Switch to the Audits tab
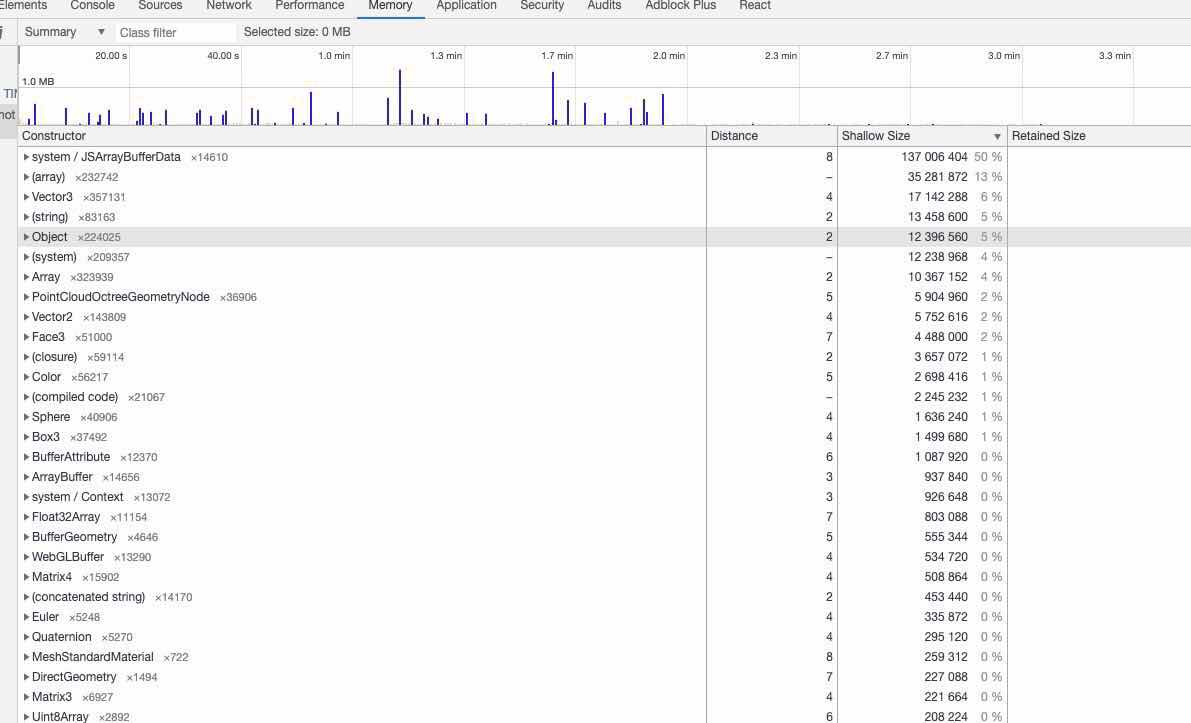Screen dimensions: 1191x723 coord(604,5)
